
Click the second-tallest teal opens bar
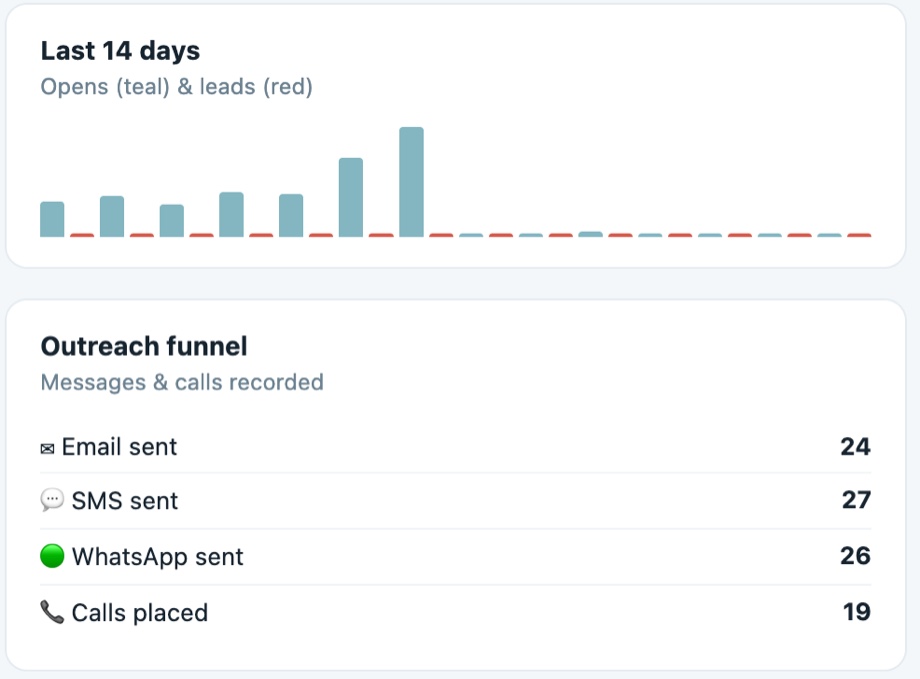(351, 197)
